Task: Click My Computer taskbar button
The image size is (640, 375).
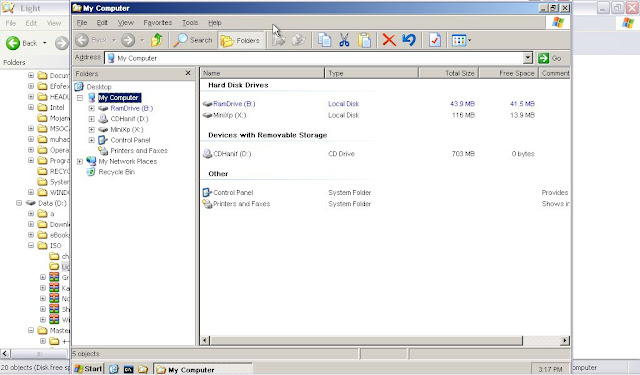Action: (x=203, y=369)
